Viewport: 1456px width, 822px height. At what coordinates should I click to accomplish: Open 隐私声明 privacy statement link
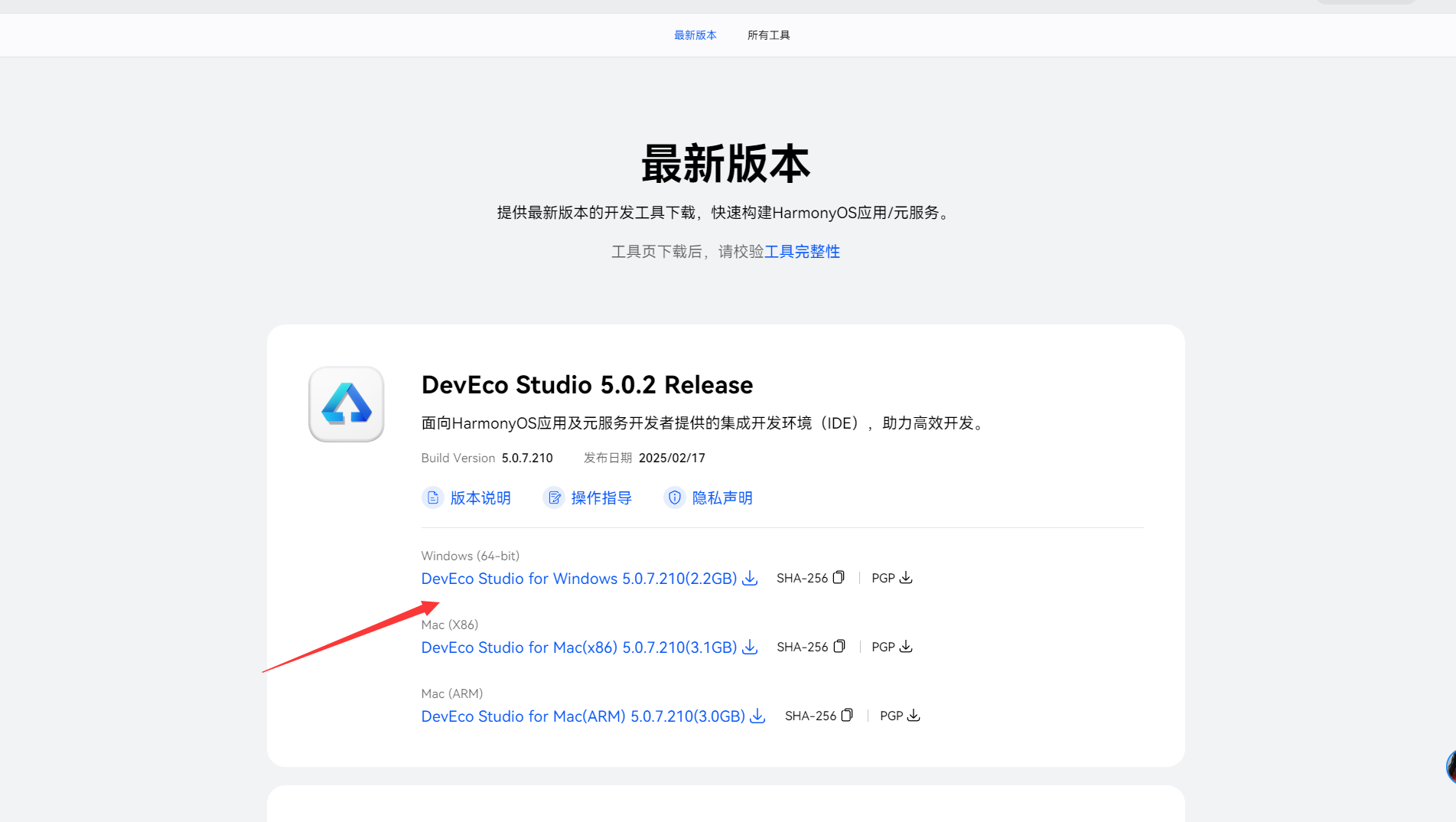point(722,498)
